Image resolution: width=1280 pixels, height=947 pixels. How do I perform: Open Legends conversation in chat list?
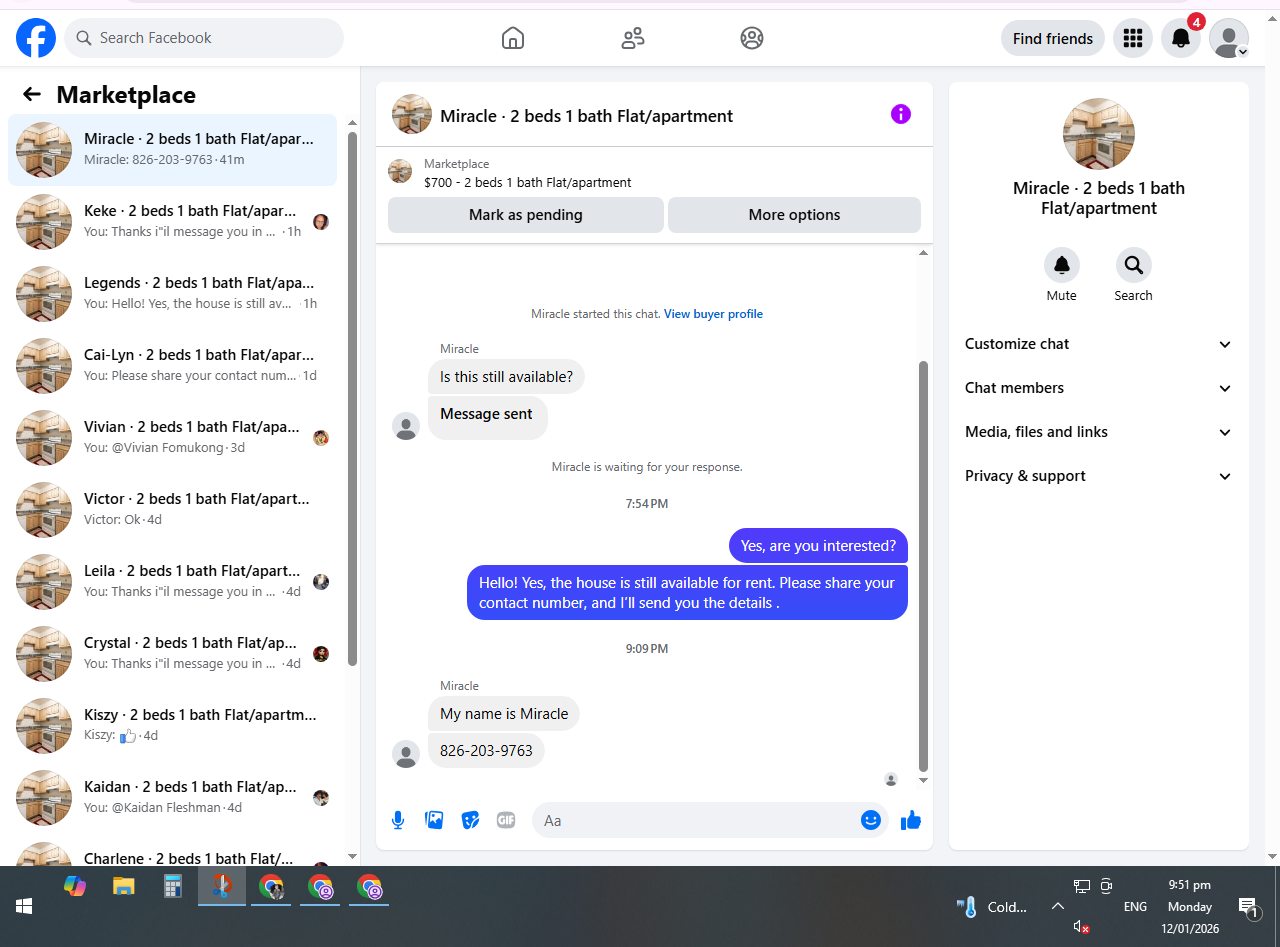(x=172, y=294)
